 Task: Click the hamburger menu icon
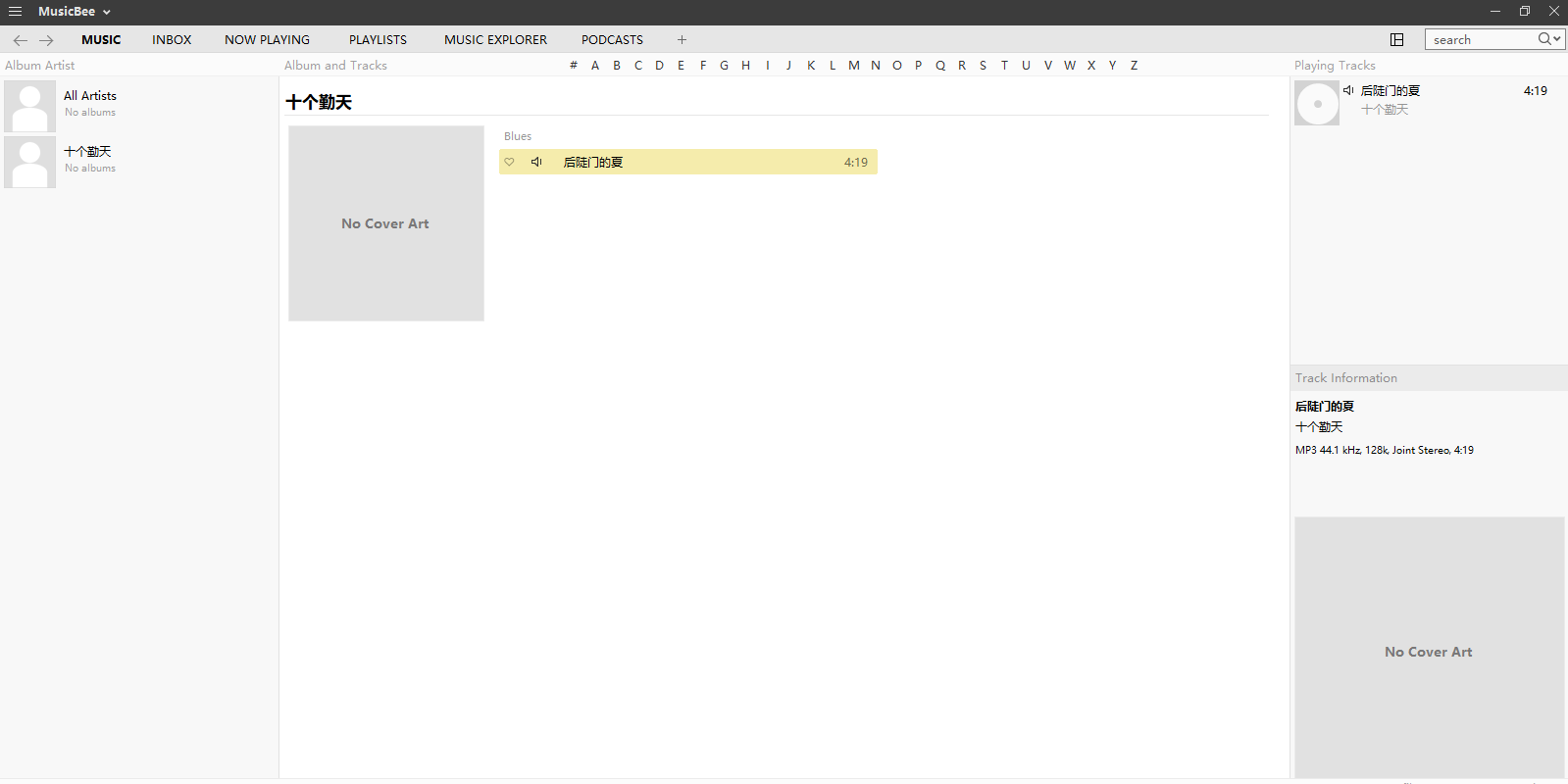point(15,12)
